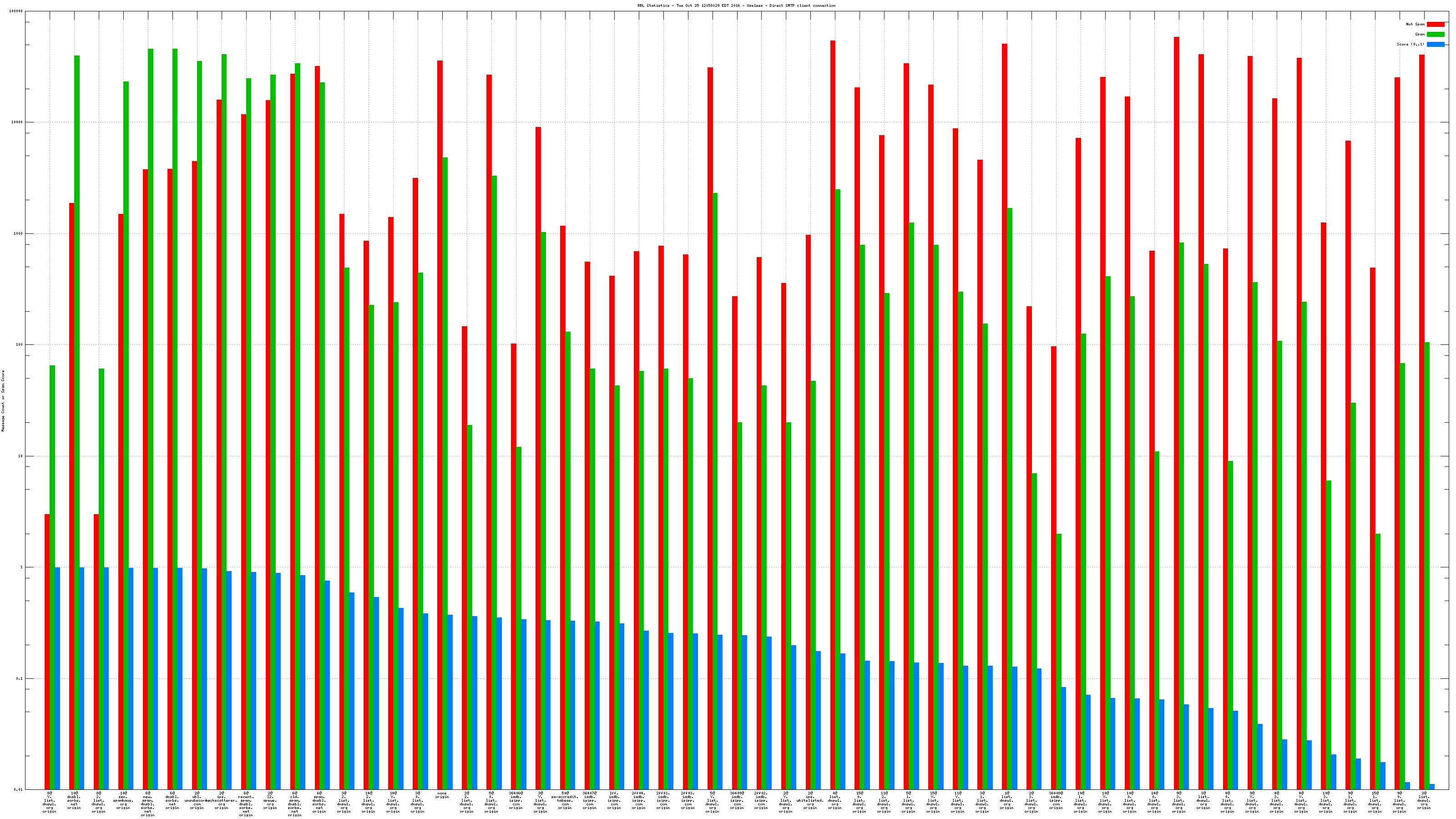The height and width of the screenshot is (819, 1456).
Task: Click the green bar above zen.spamhaus.org
Action: click(126, 435)
